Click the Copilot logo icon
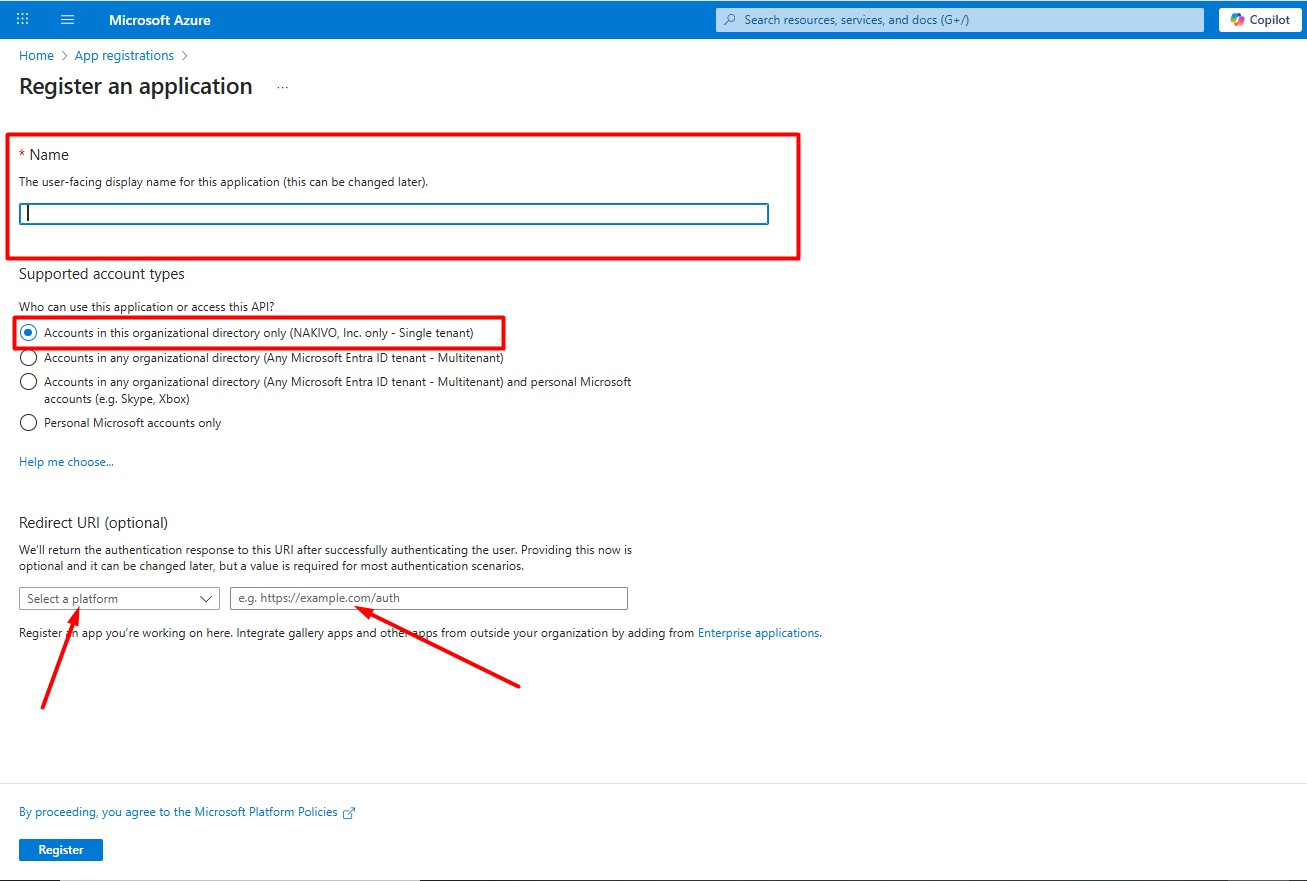This screenshot has width=1307, height=881. [1237, 20]
